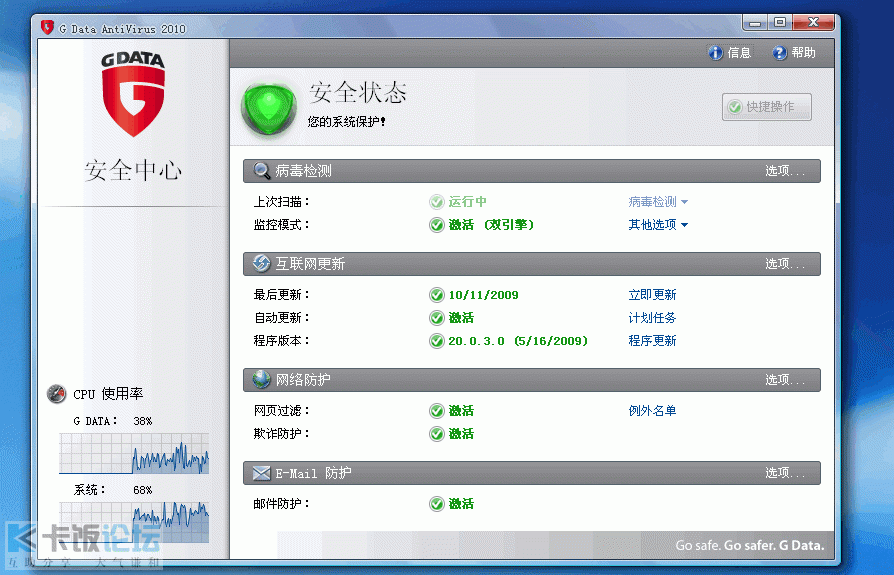Open the 例外名单 link

pos(652,411)
